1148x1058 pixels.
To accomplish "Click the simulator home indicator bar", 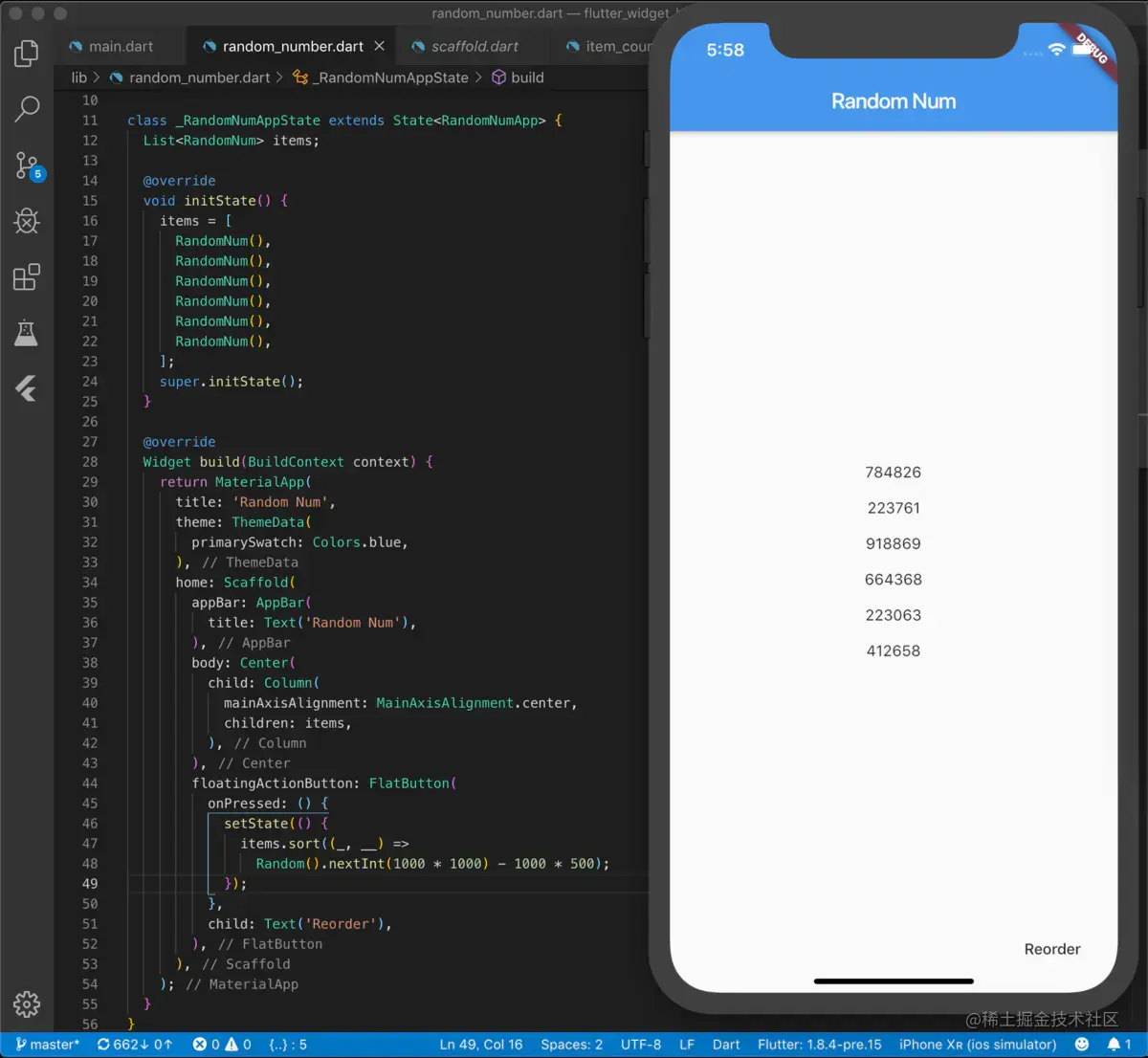I will pyautogui.click(x=894, y=981).
